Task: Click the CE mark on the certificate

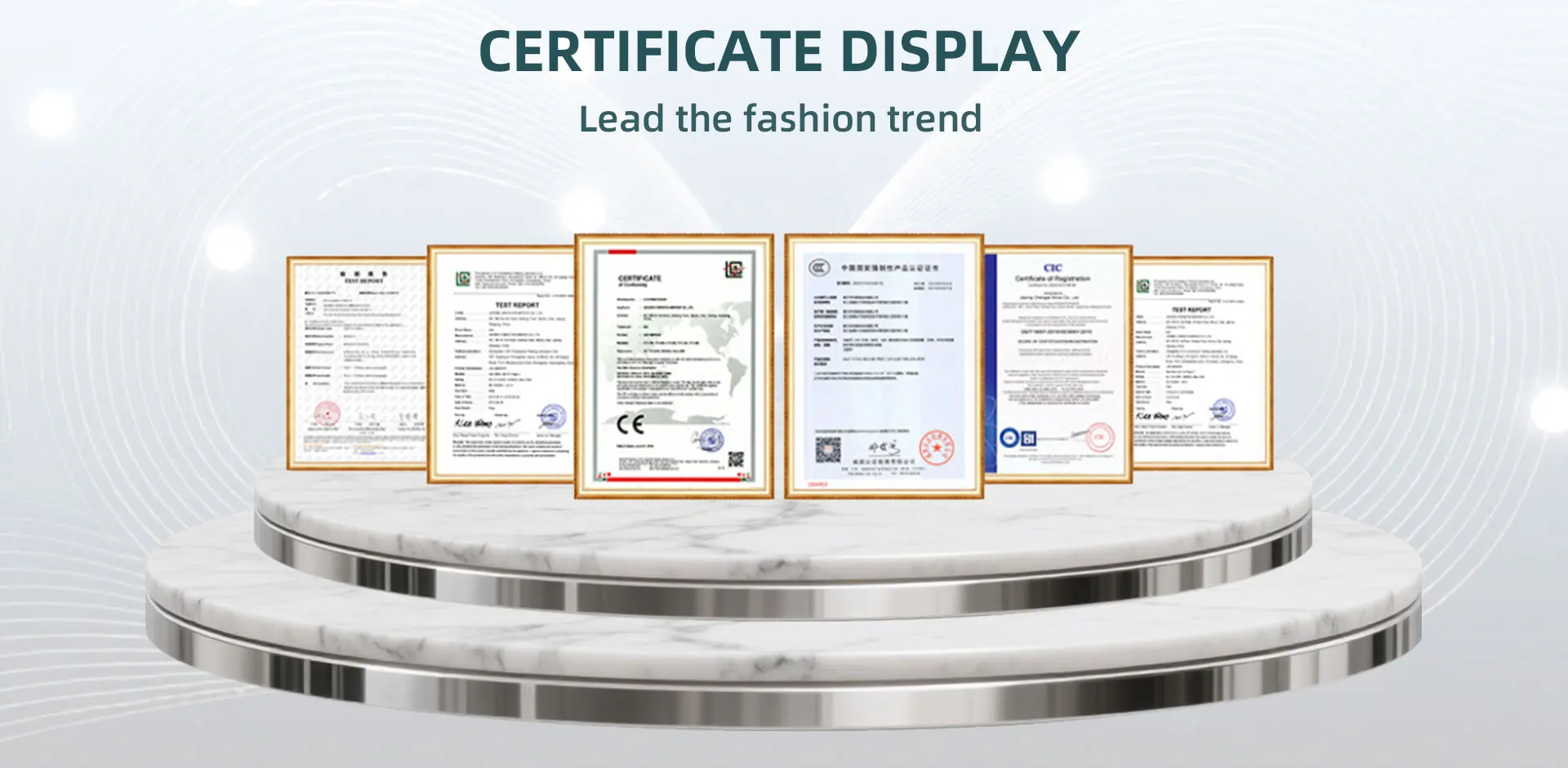Action: pyautogui.click(x=630, y=424)
